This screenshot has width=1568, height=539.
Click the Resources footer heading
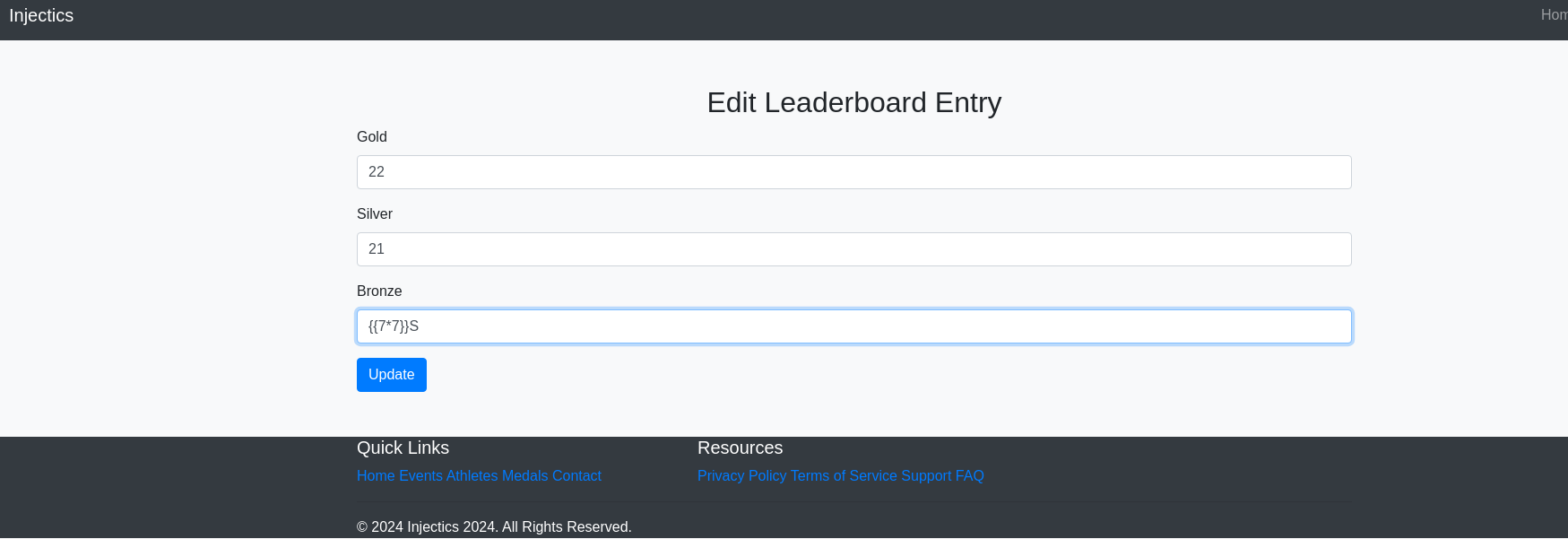click(x=740, y=448)
